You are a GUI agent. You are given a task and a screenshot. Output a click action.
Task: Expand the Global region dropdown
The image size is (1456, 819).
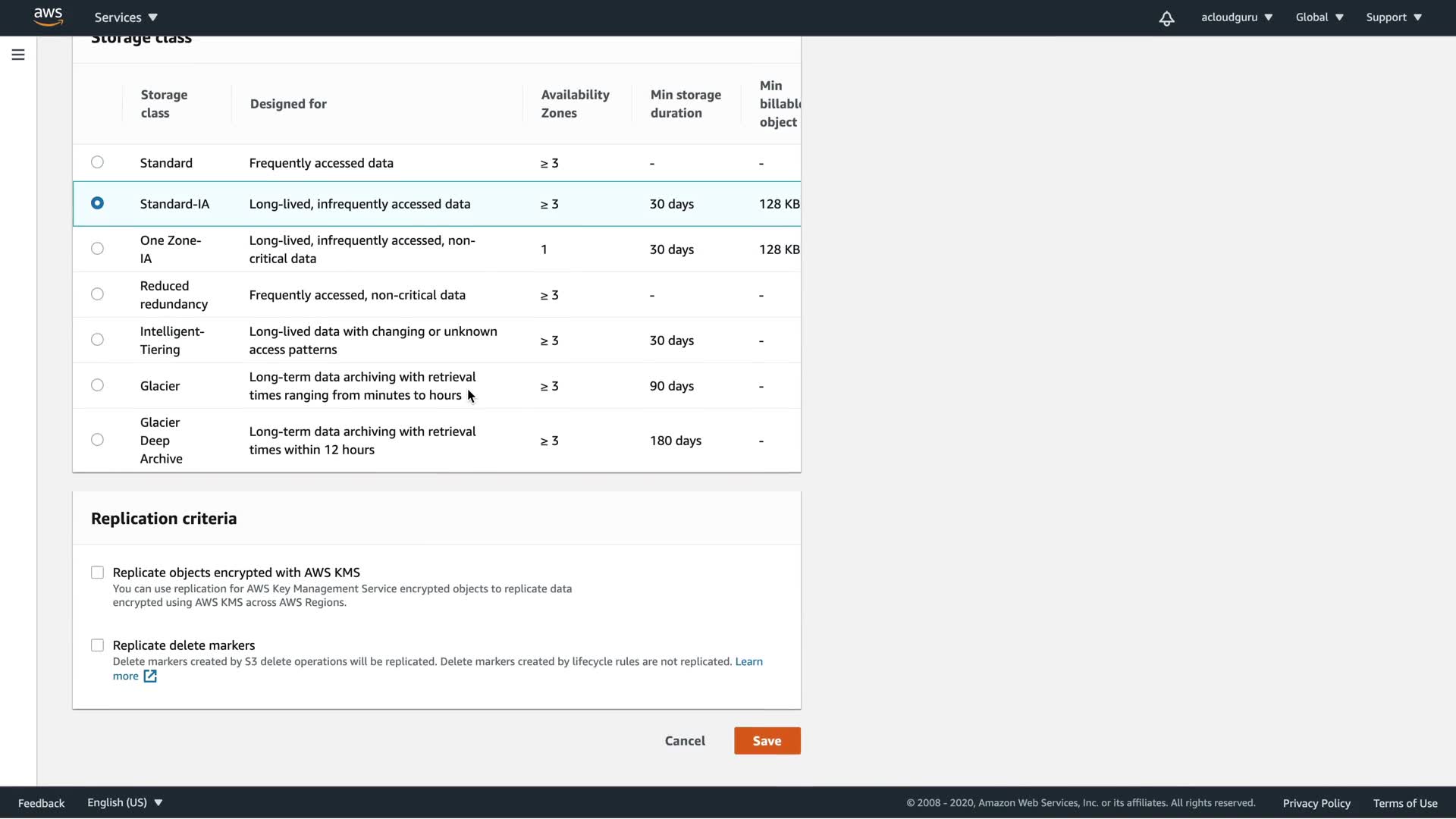[1319, 17]
